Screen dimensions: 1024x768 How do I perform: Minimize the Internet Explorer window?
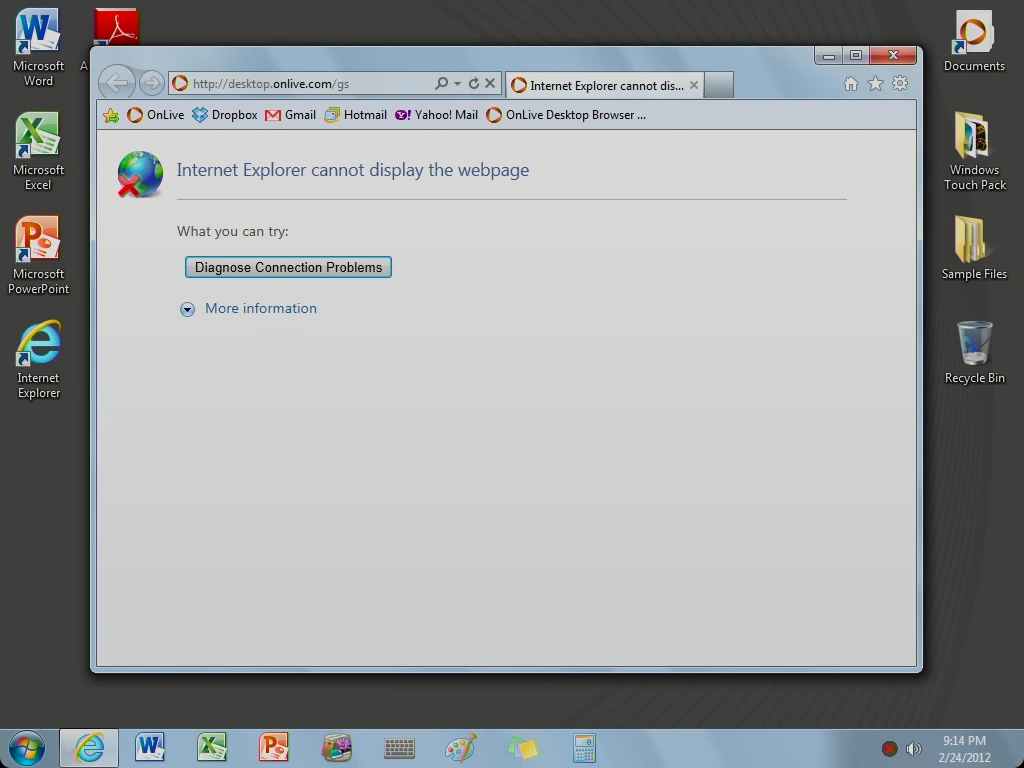[x=828, y=56]
